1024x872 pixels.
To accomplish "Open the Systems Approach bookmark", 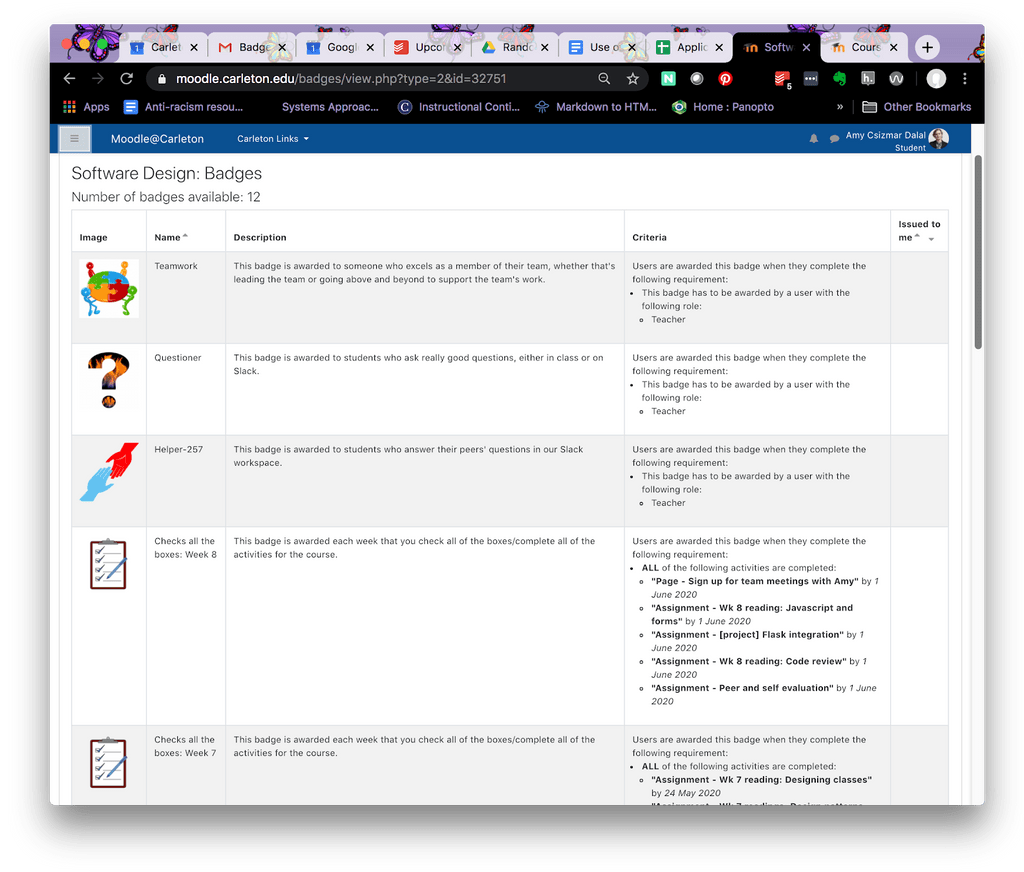I will 330,106.
